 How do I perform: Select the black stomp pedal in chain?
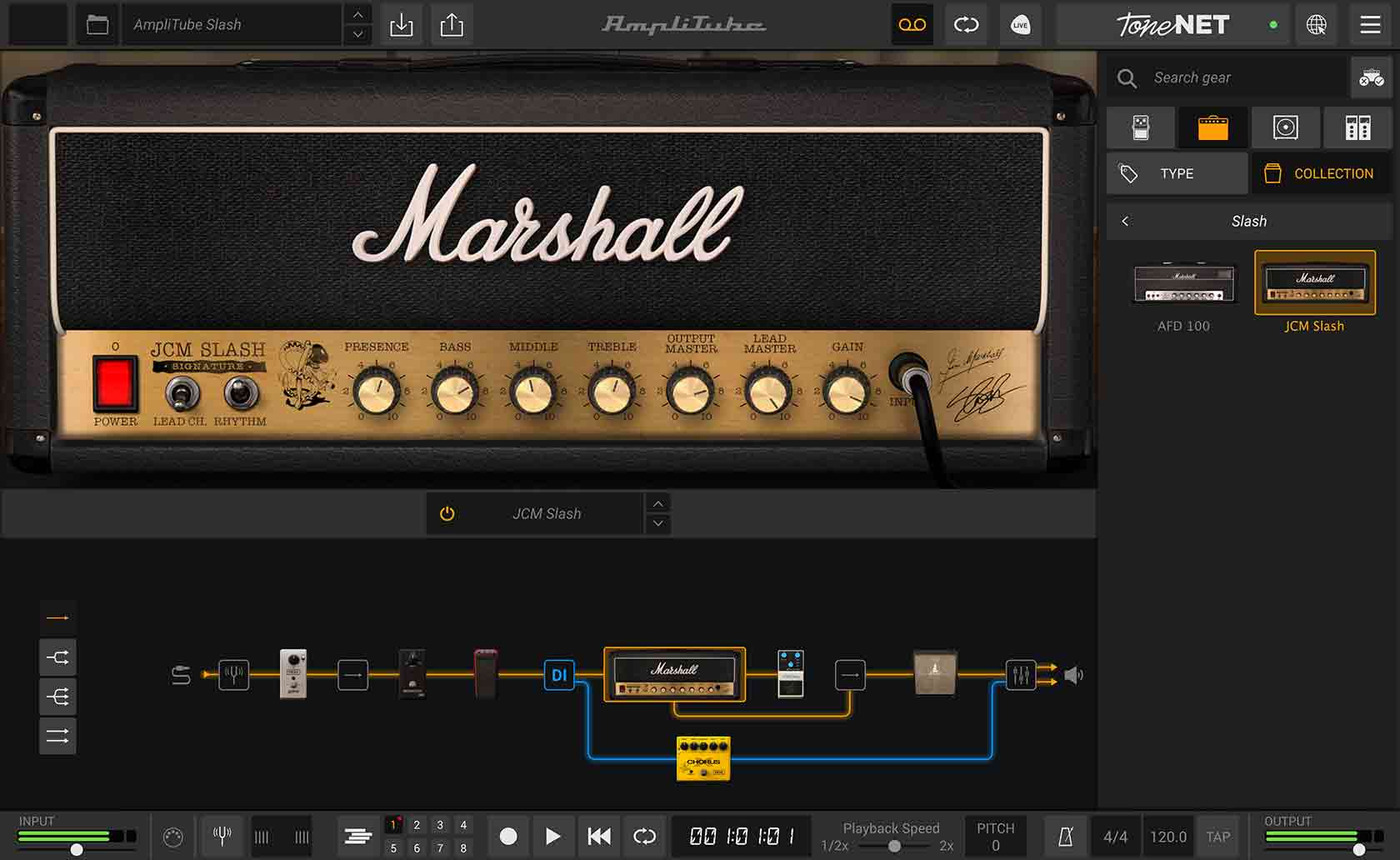click(412, 672)
